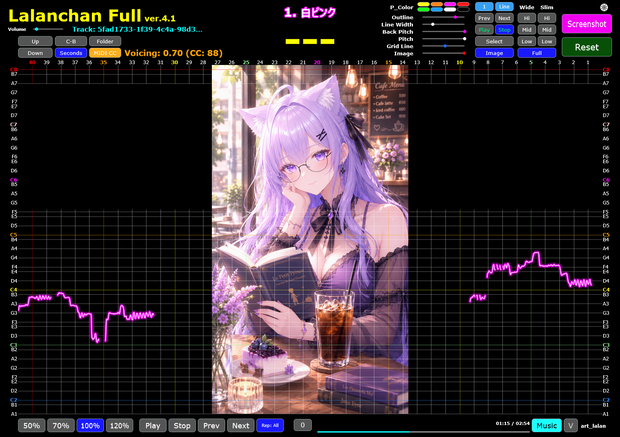
Task: Click the green Play button in top panel
Action: pos(484,30)
